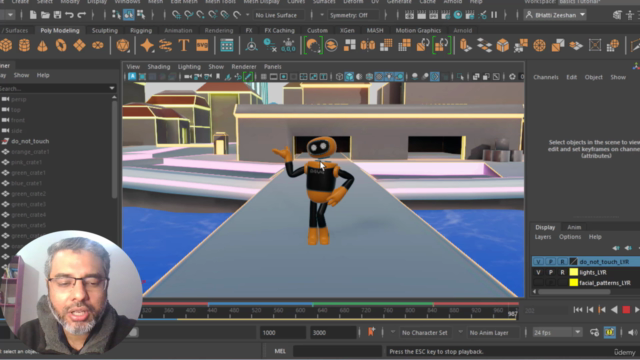The width and height of the screenshot is (640, 360).
Task: Create a polygon disc from the shelf
Action: (x=98, y=45)
